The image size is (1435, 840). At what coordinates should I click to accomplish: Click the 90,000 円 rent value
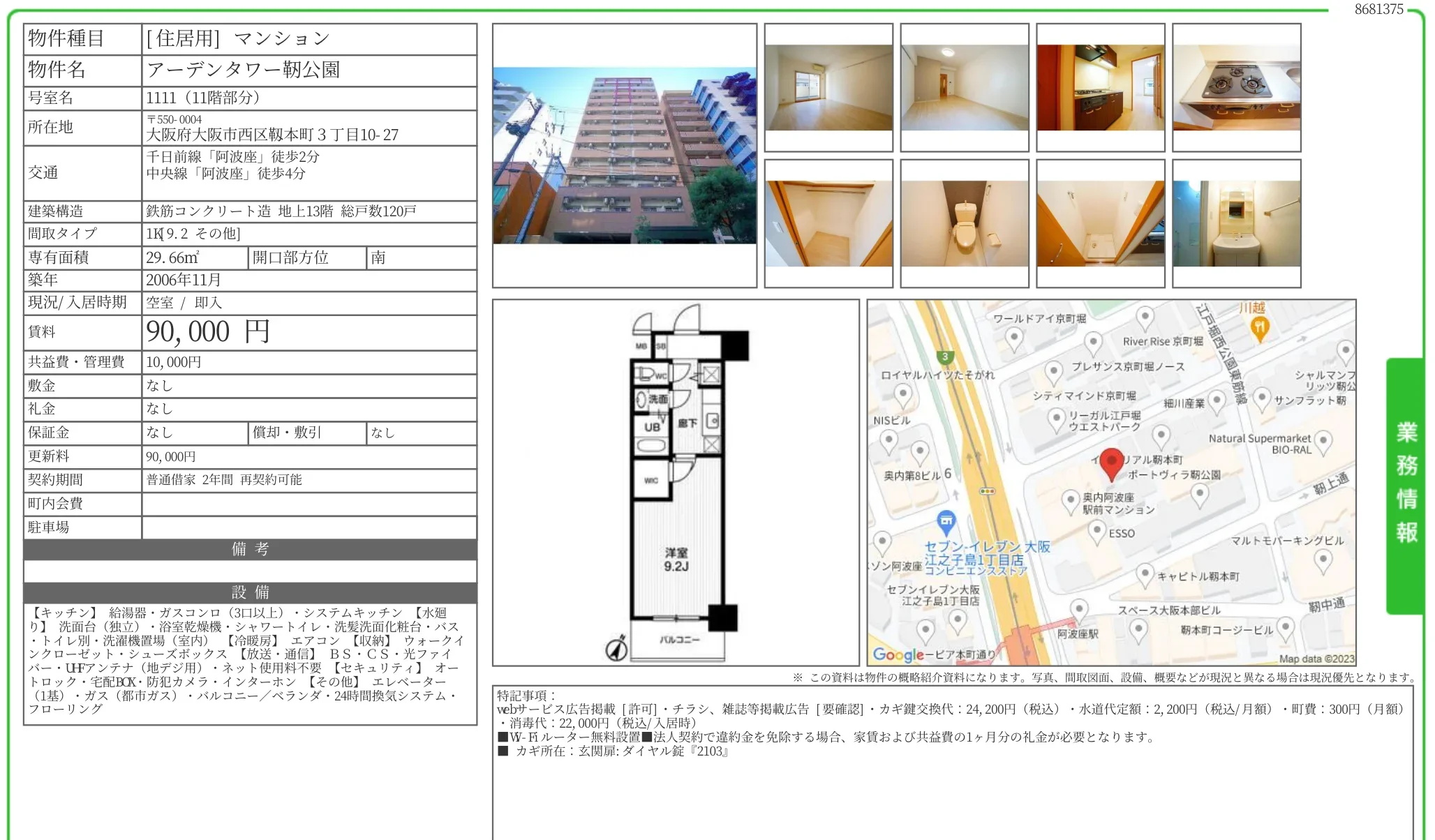(208, 332)
